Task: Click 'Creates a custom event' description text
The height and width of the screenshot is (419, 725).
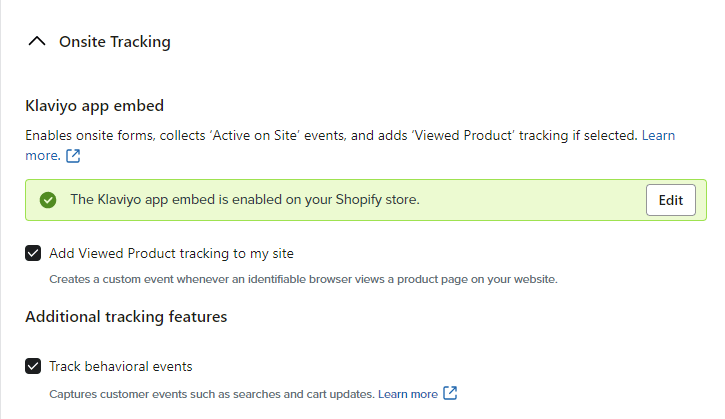Action: (303, 279)
